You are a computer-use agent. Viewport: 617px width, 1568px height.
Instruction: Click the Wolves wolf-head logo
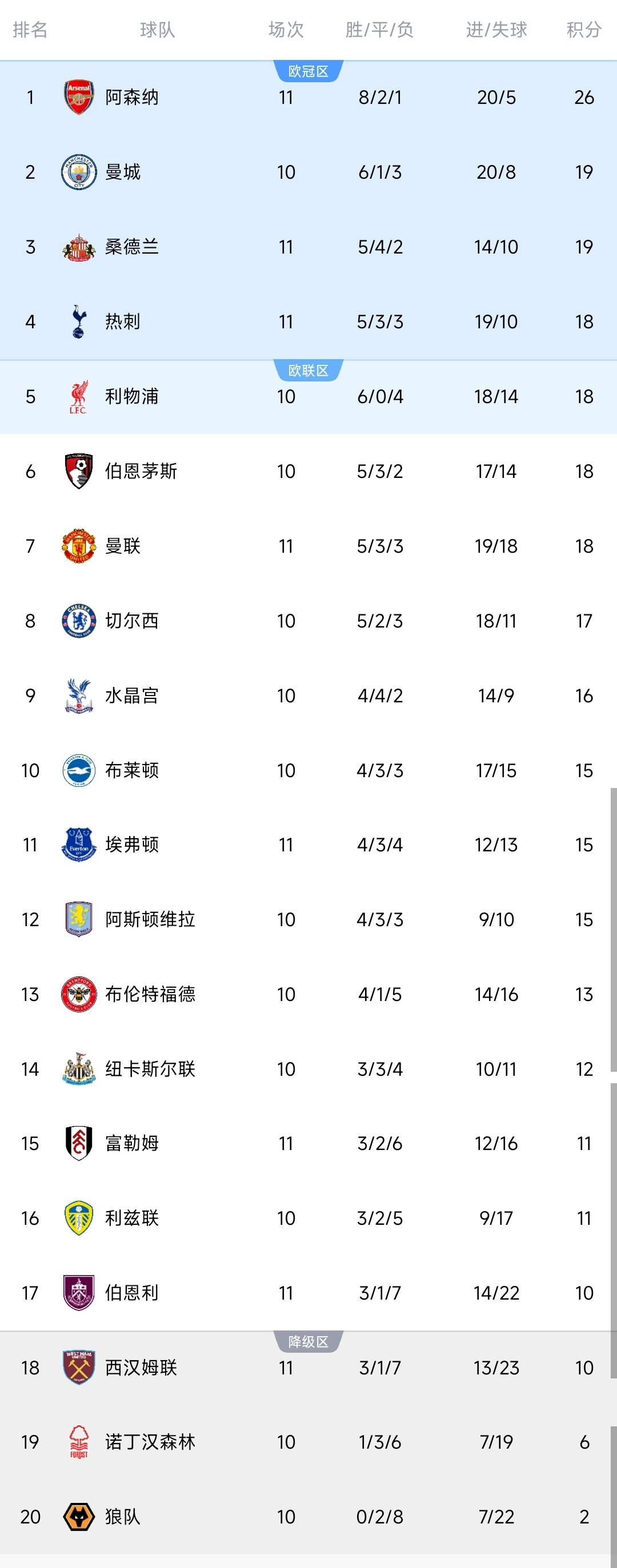pos(79,1517)
